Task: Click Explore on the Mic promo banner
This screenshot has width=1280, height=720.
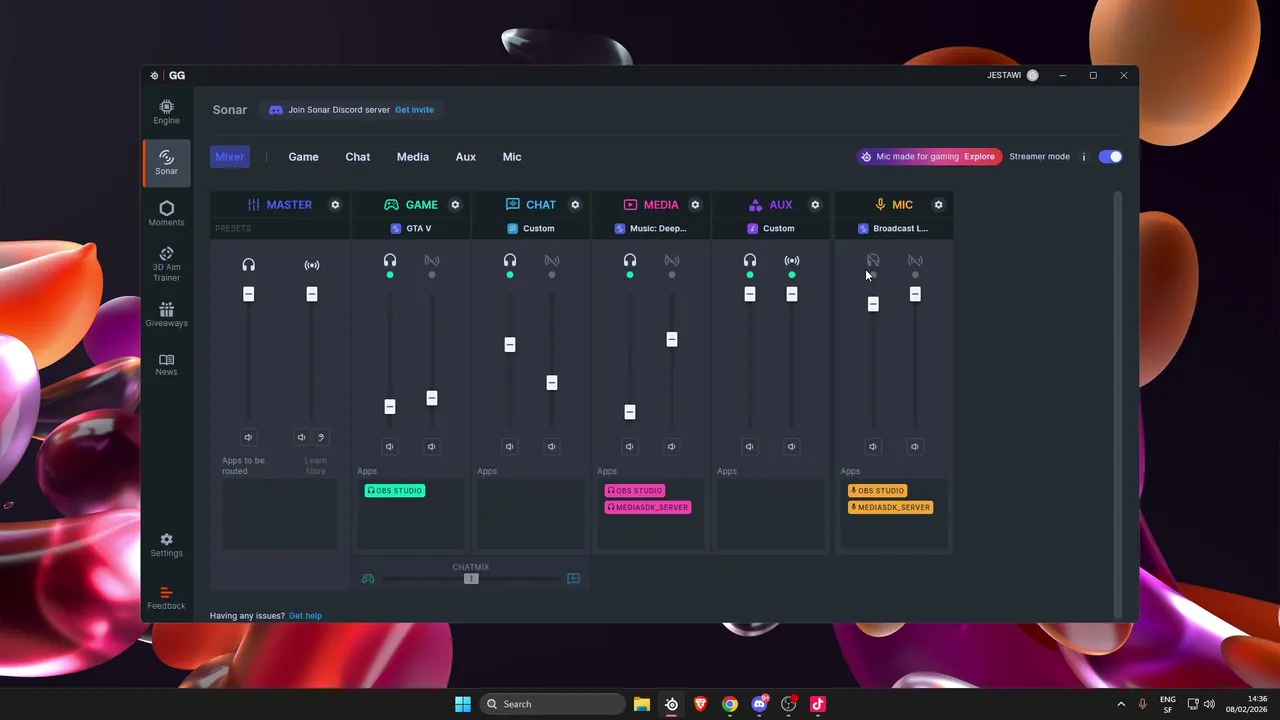Action: click(x=979, y=157)
